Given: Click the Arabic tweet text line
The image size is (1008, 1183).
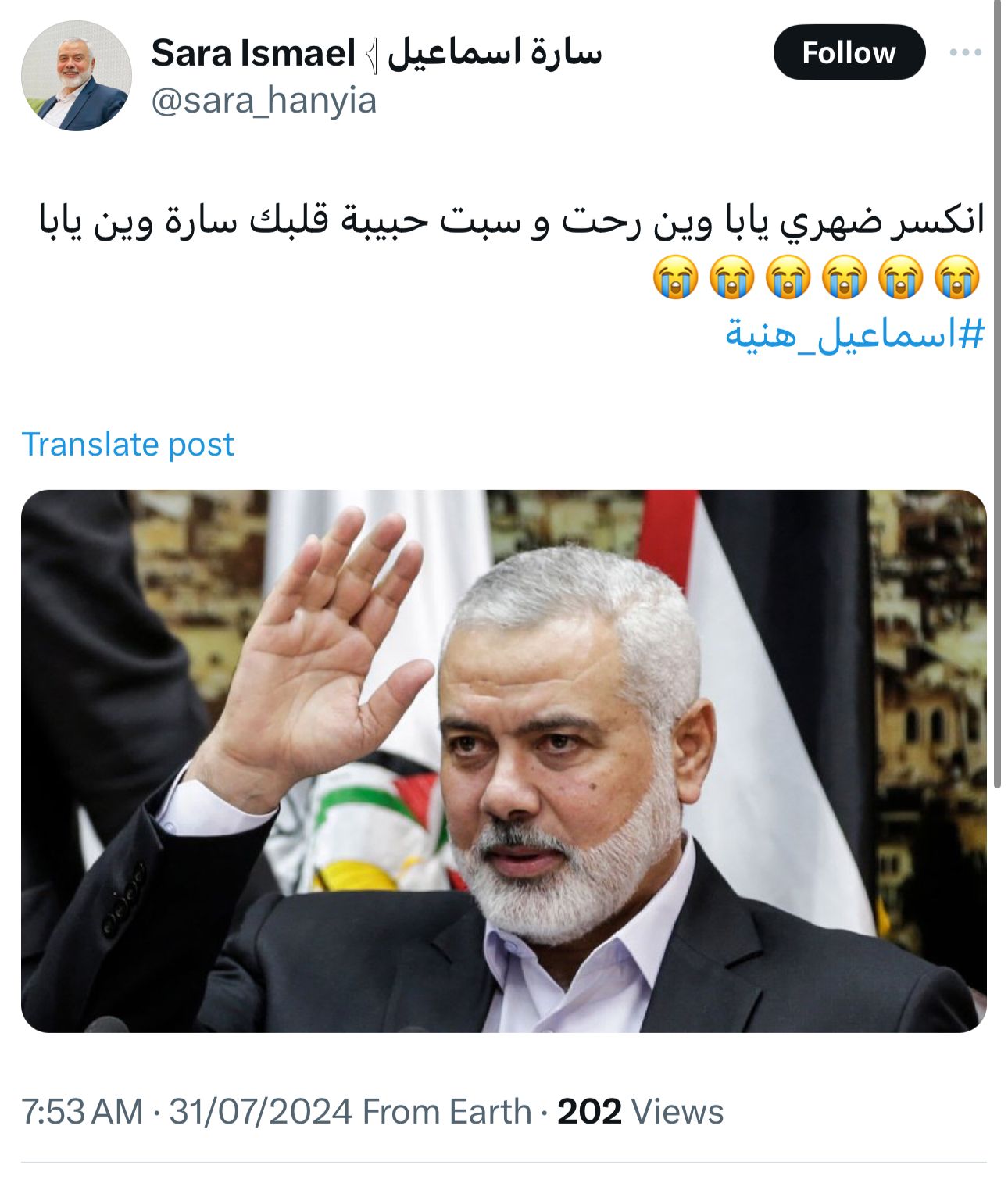Looking at the screenshot, I should click(511, 221).
